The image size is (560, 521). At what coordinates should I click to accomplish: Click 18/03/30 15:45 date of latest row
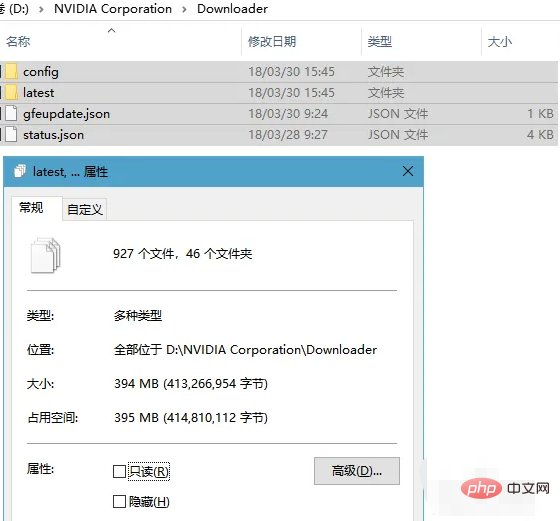click(x=291, y=93)
